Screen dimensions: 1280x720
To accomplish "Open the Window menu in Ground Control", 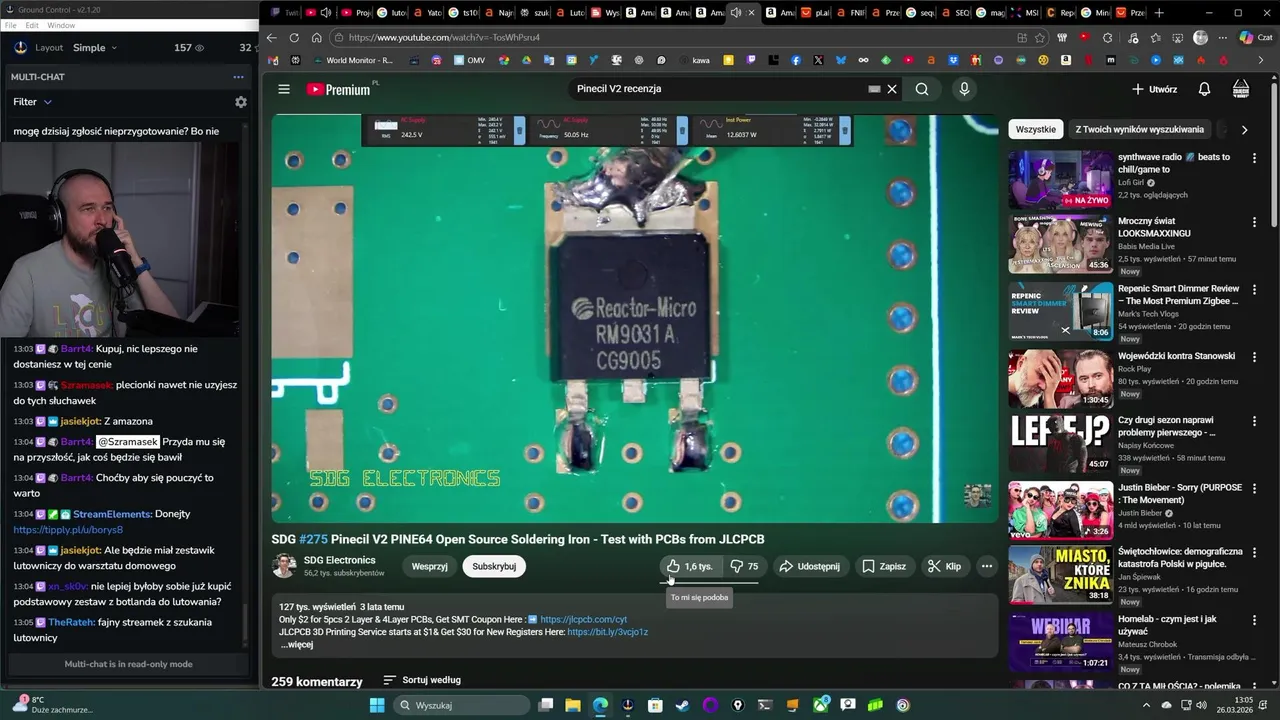I will pos(61,25).
